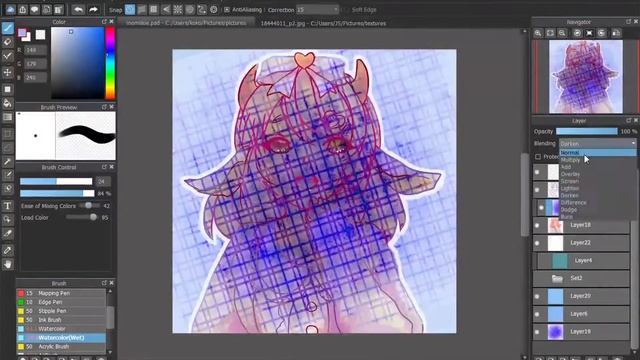The image size is (640, 360).
Task: Toggle visibility of the topmost layer
Action: [537, 172]
